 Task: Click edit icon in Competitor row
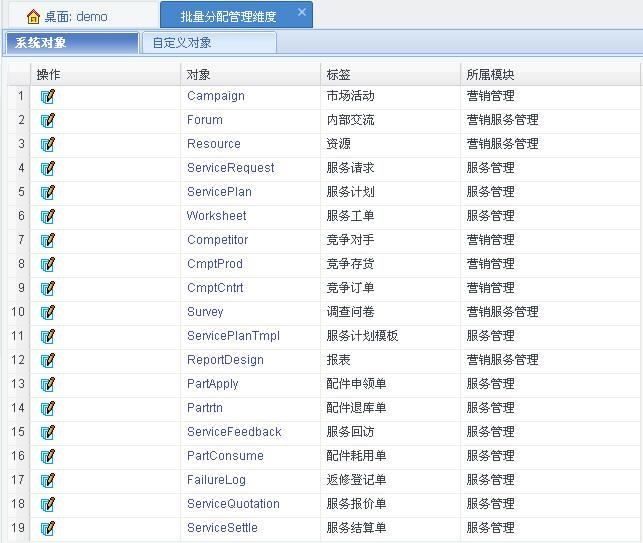pyautogui.click(x=48, y=240)
